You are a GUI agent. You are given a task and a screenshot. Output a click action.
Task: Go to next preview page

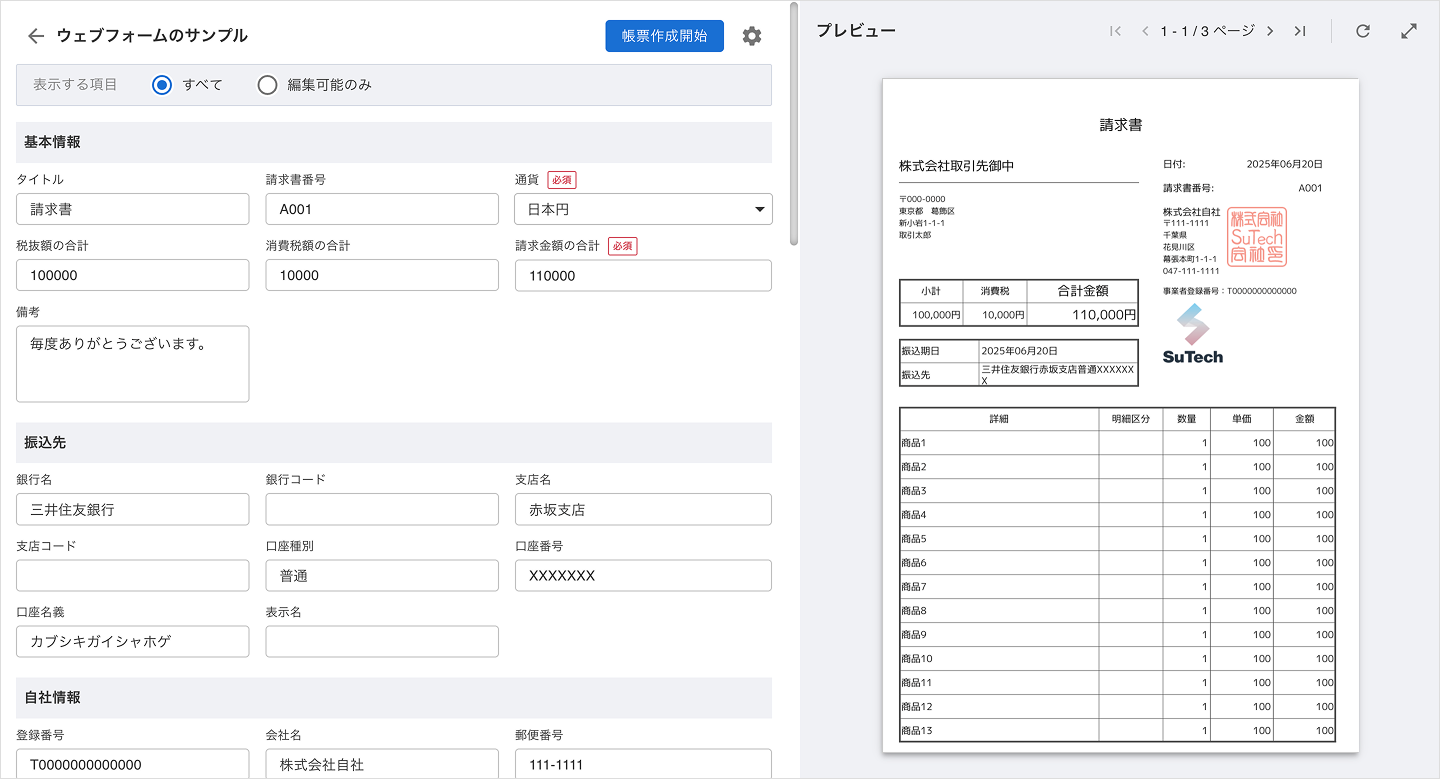pos(1270,31)
